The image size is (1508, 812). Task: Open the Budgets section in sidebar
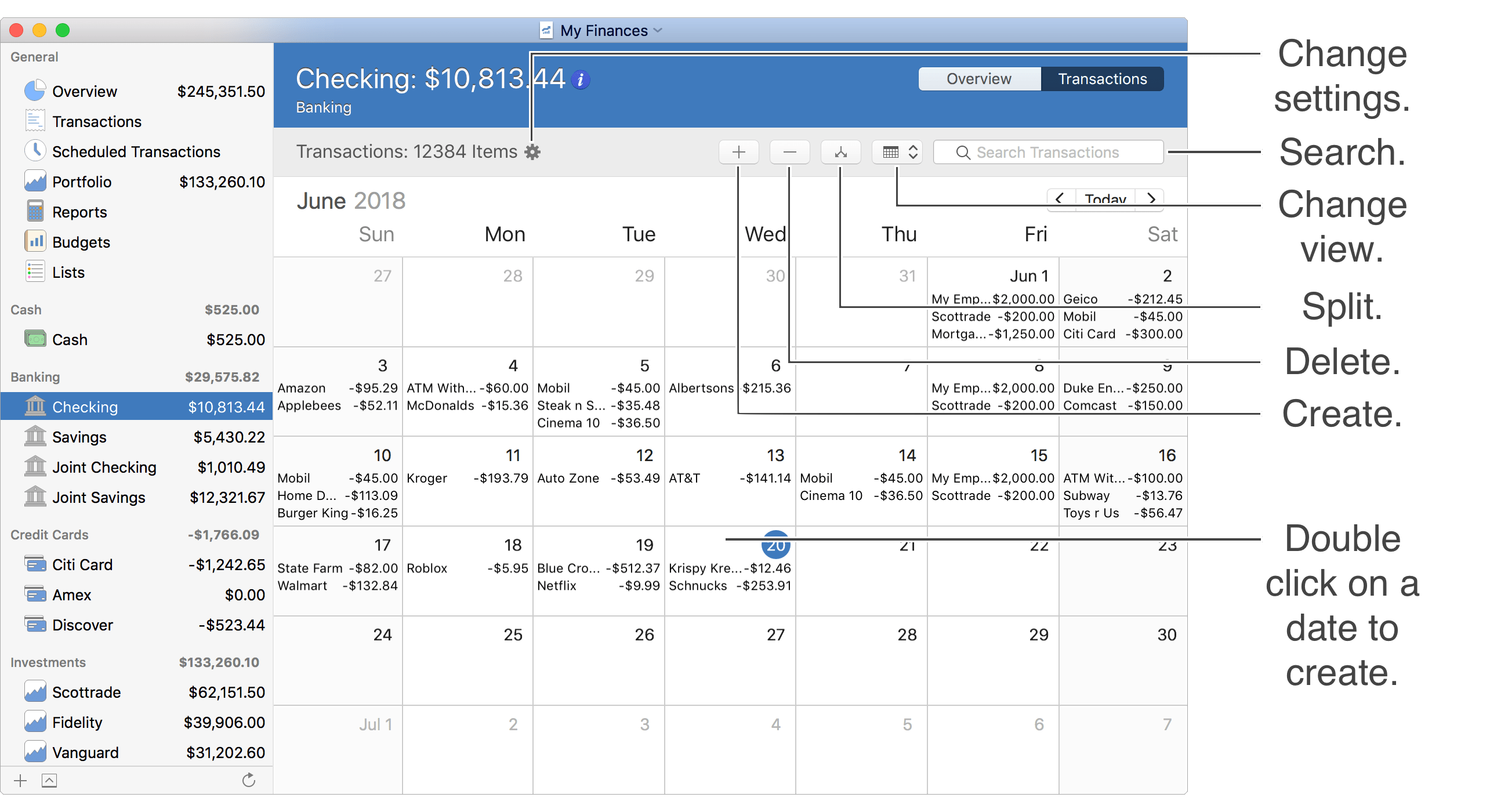81,242
